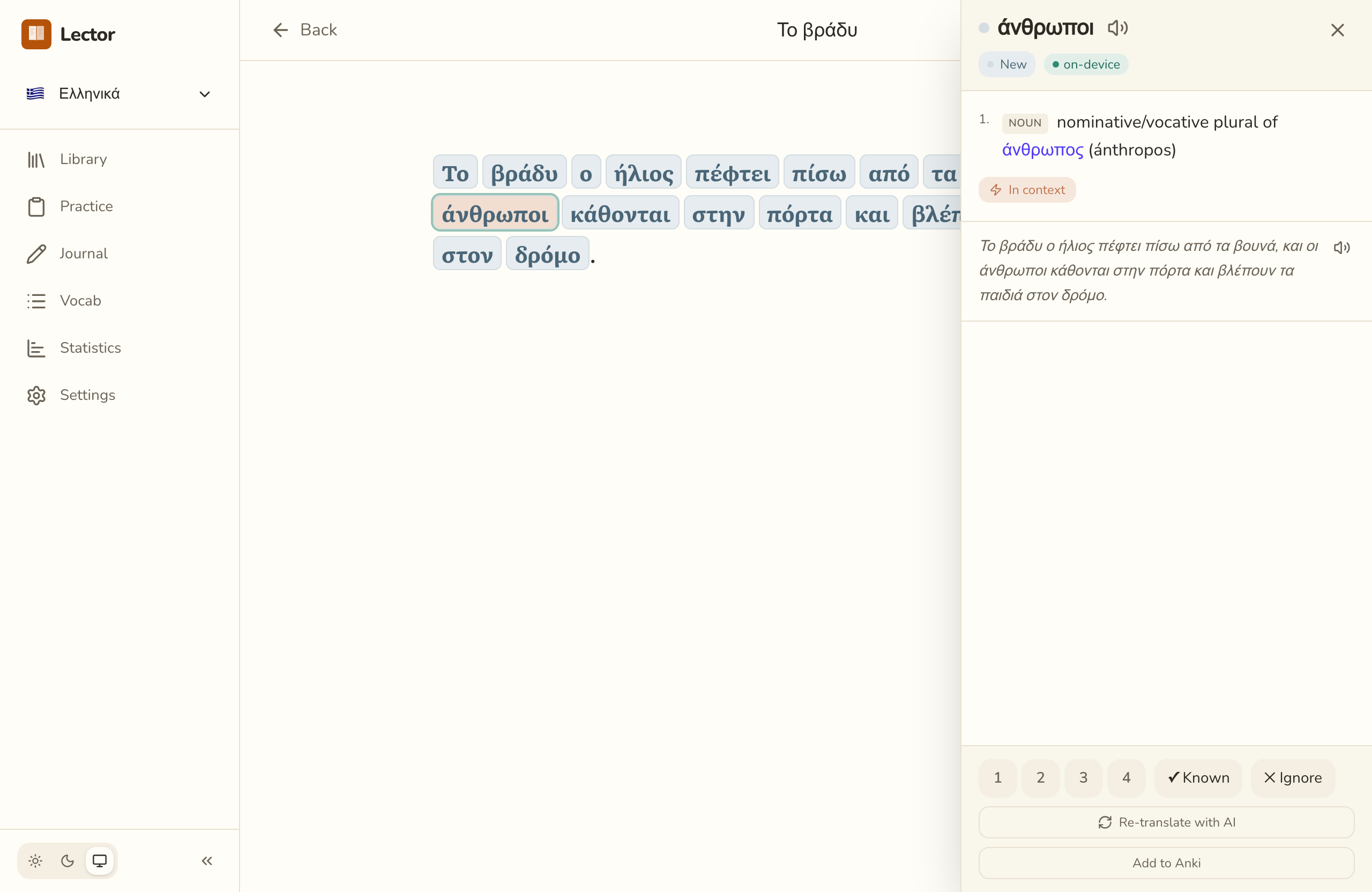Select the highlighted word άνθρωποι
The image size is (1372, 892).
[x=495, y=213]
